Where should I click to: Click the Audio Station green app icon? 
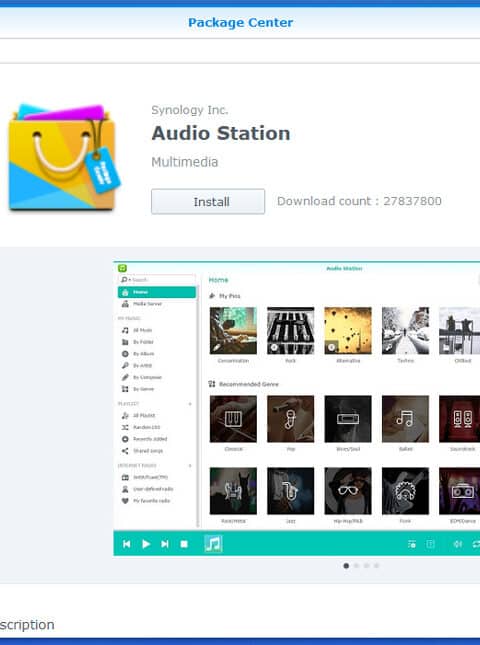[122, 268]
